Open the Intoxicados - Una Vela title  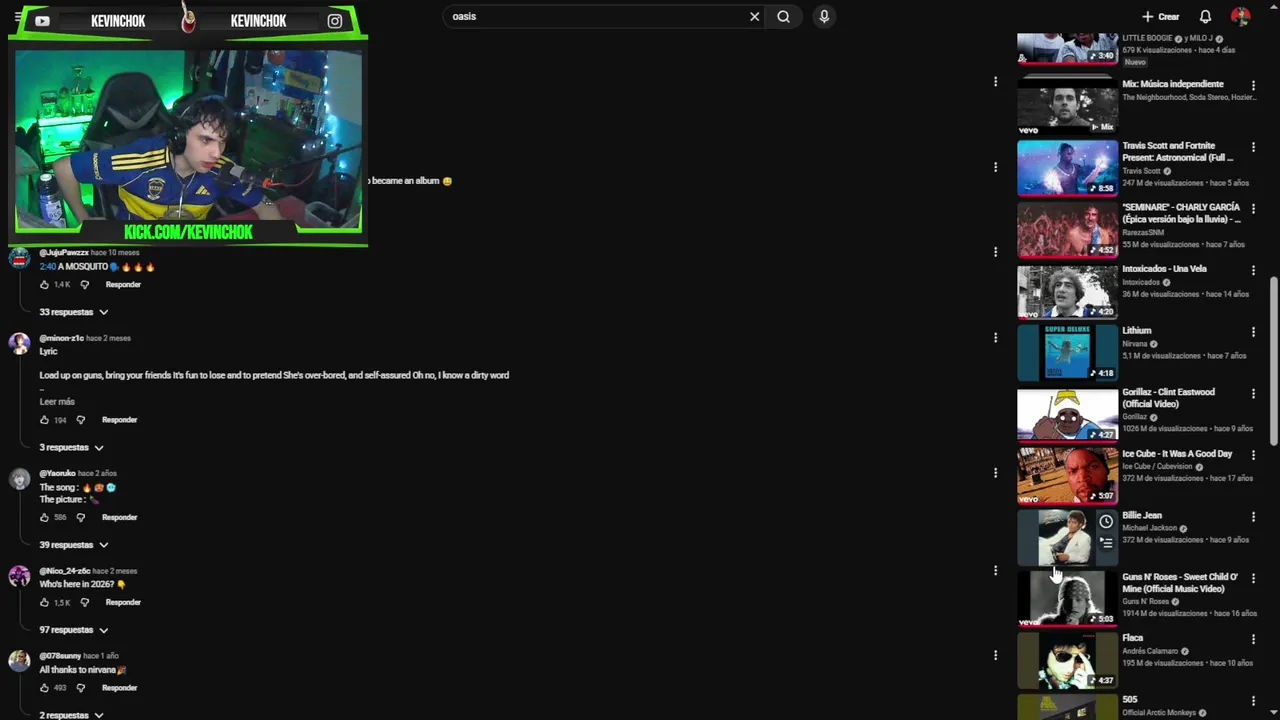tap(1164, 269)
